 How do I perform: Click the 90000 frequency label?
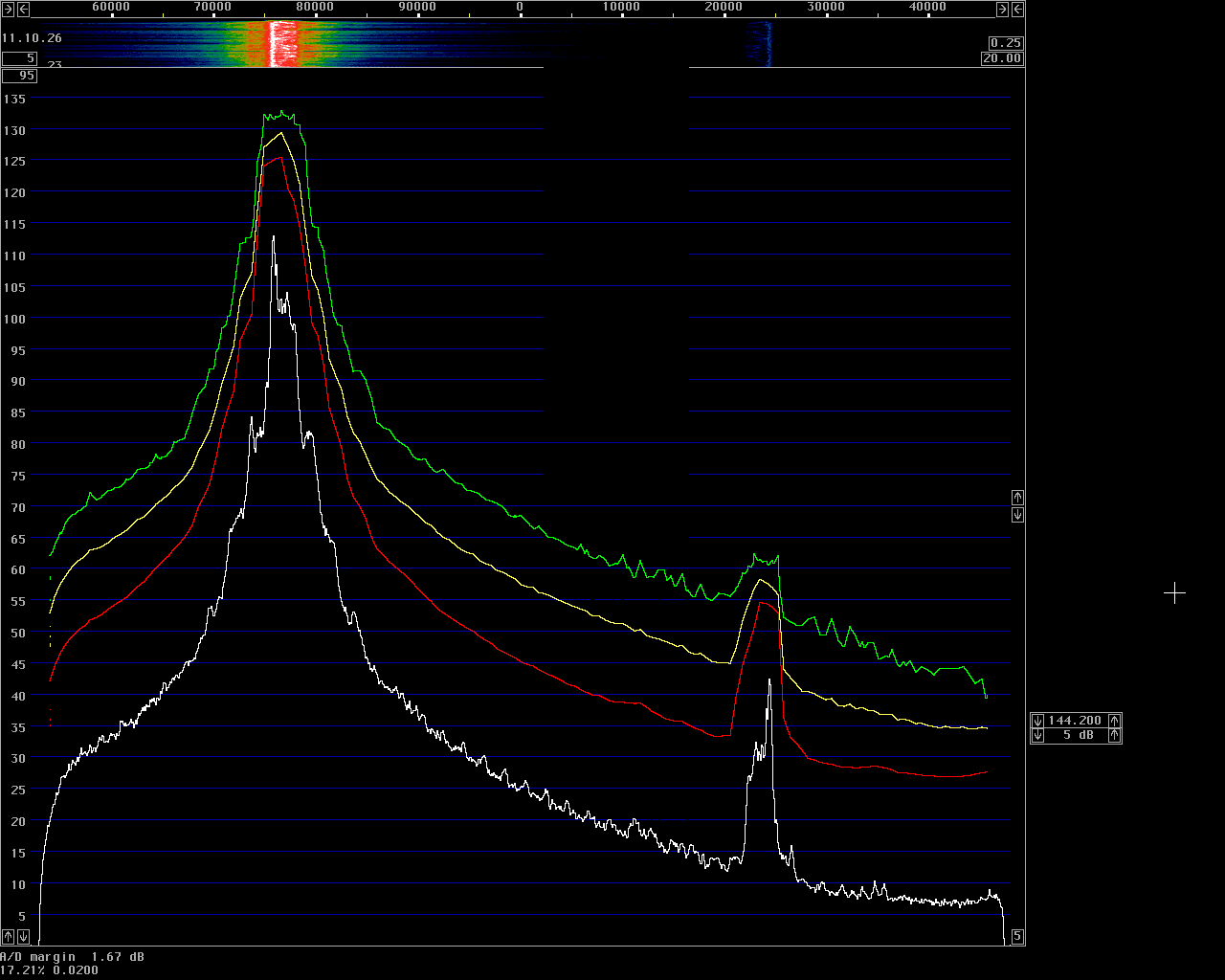coord(417,7)
